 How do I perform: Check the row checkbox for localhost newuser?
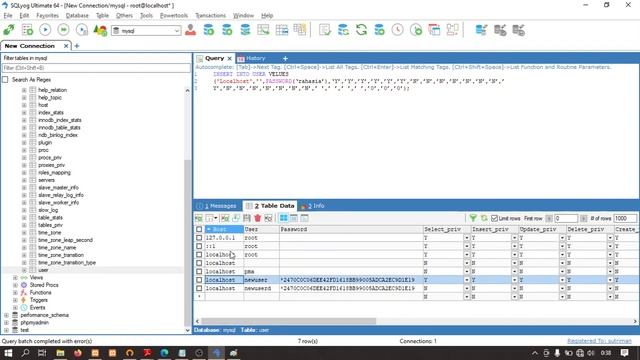tap(199, 280)
